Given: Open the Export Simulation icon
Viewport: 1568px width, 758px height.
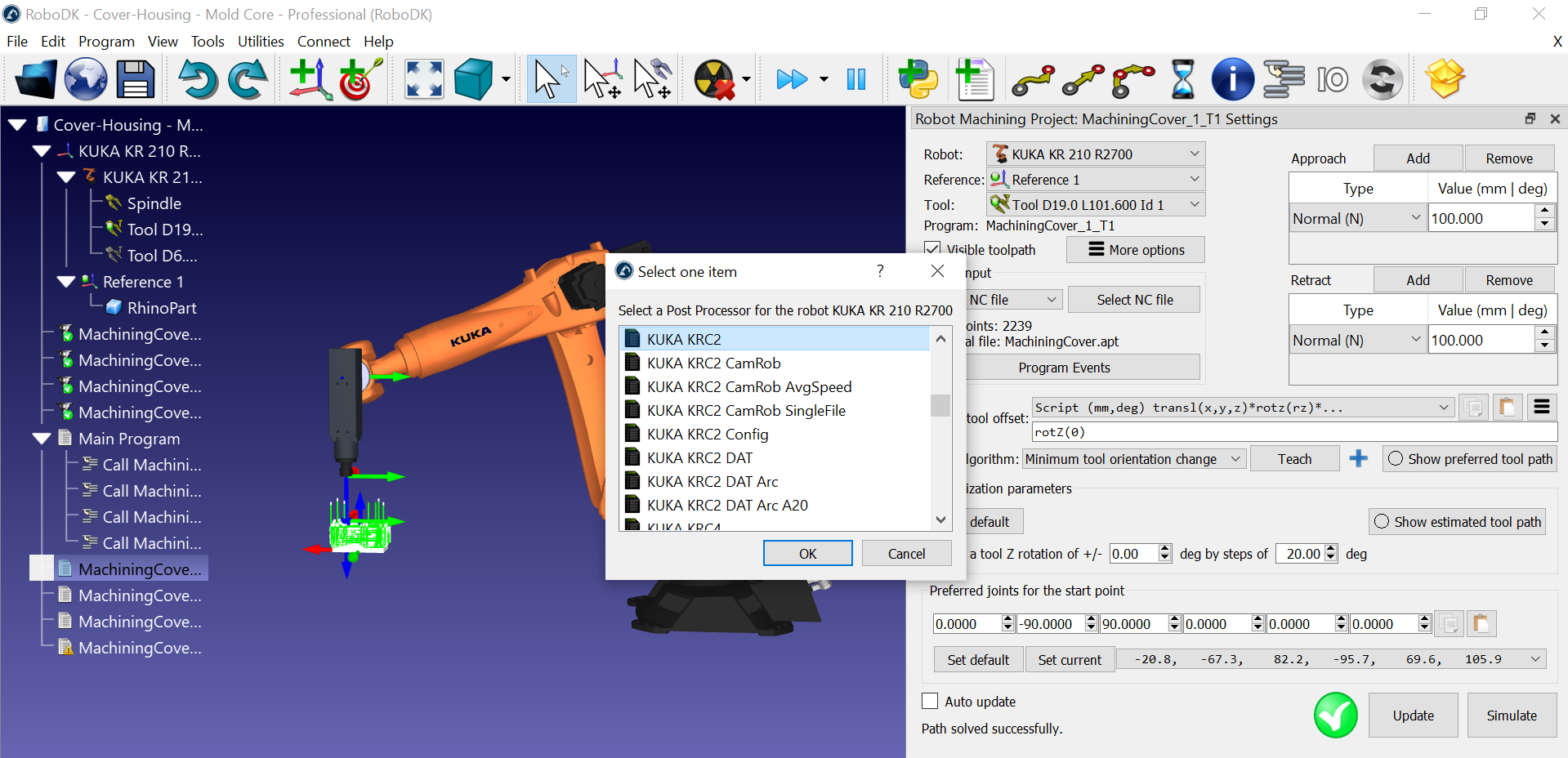Looking at the screenshot, I should [1444, 79].
